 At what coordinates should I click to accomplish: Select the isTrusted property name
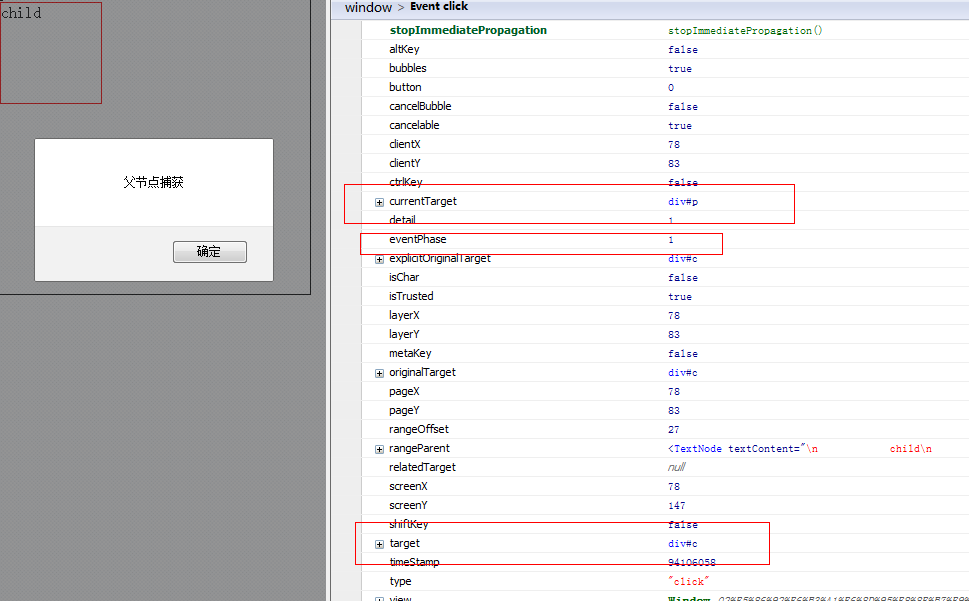tap(411, 296)
